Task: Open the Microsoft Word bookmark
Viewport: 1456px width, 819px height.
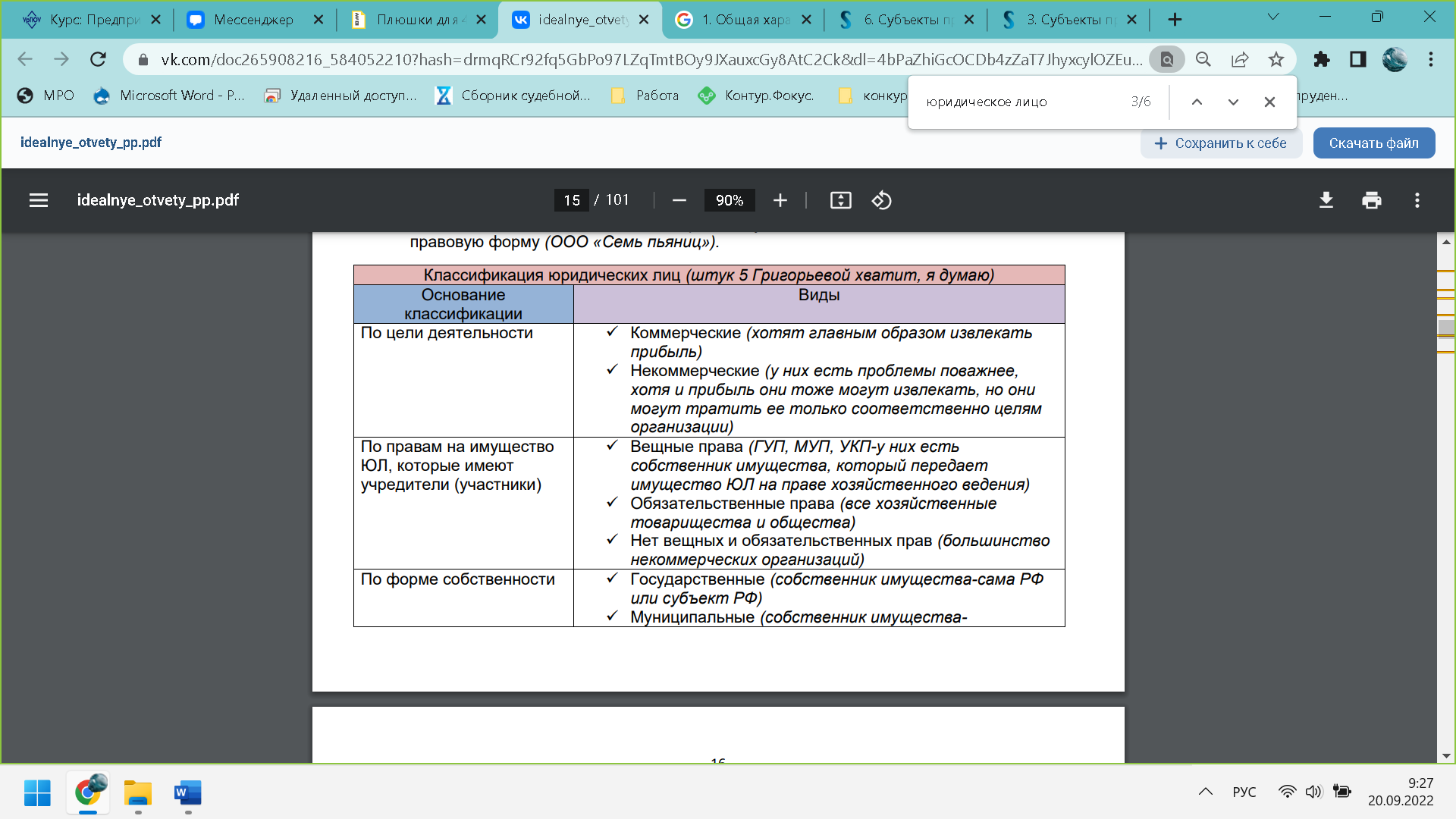Action: (x=168, y=96)
